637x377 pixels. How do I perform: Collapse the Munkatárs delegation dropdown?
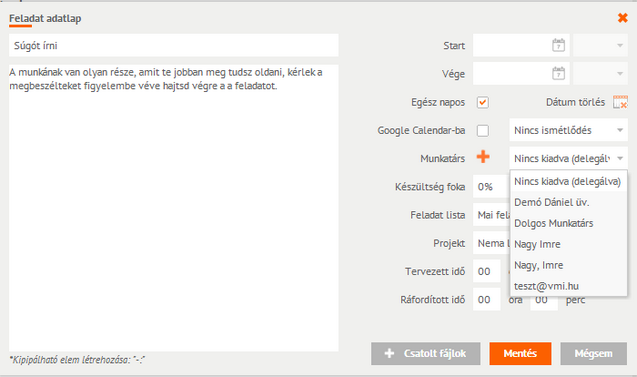coord(568,158)
